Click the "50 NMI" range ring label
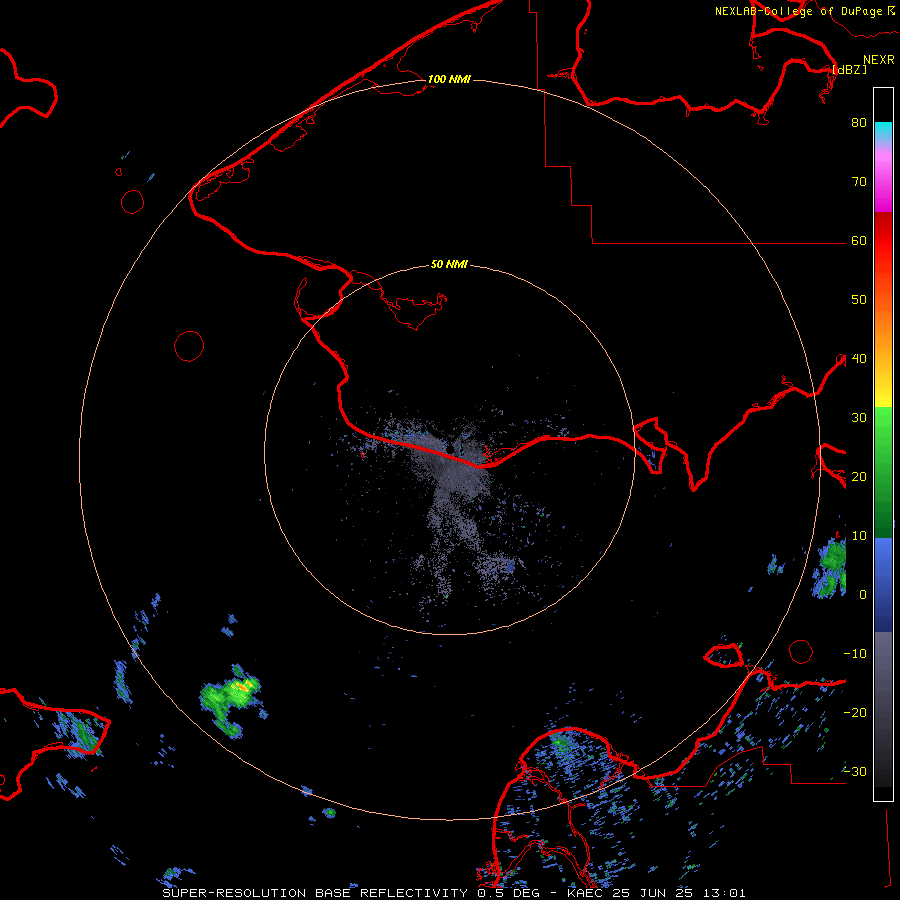 pyautogui.click(x=449, y=265)
